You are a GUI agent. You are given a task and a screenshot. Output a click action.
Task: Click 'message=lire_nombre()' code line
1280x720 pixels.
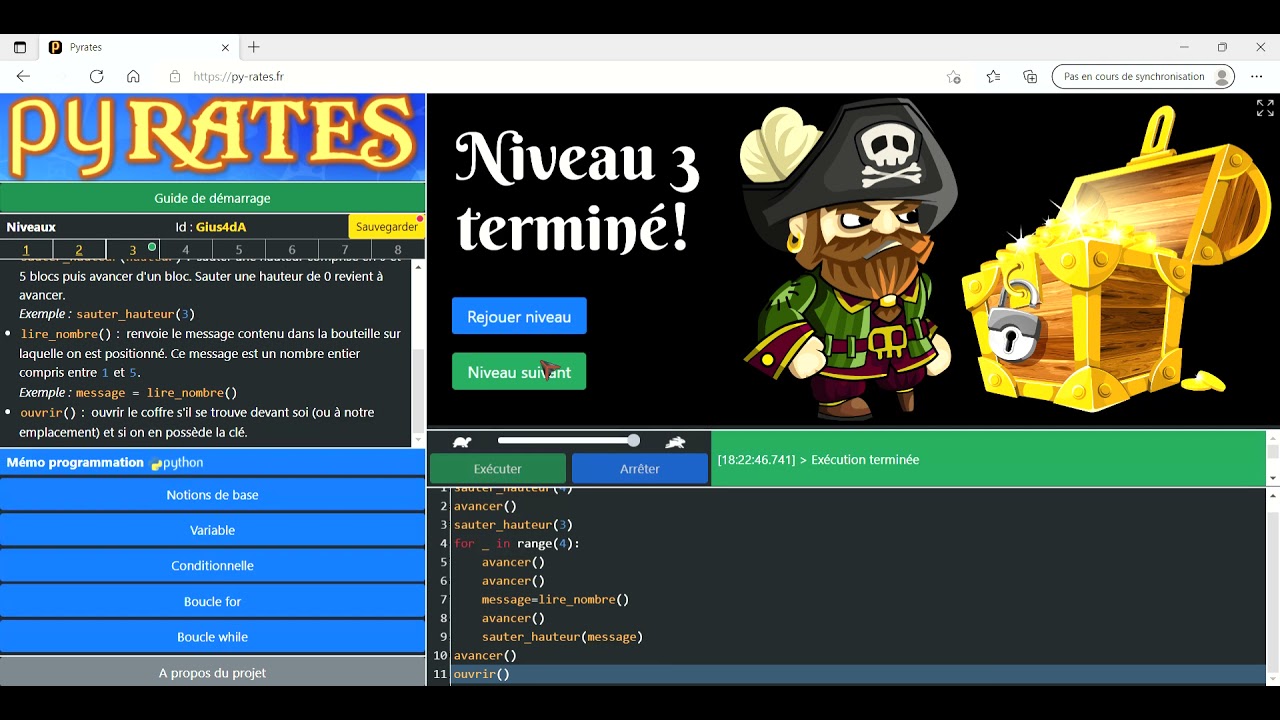pyautogui.click(x=555, y=599)
